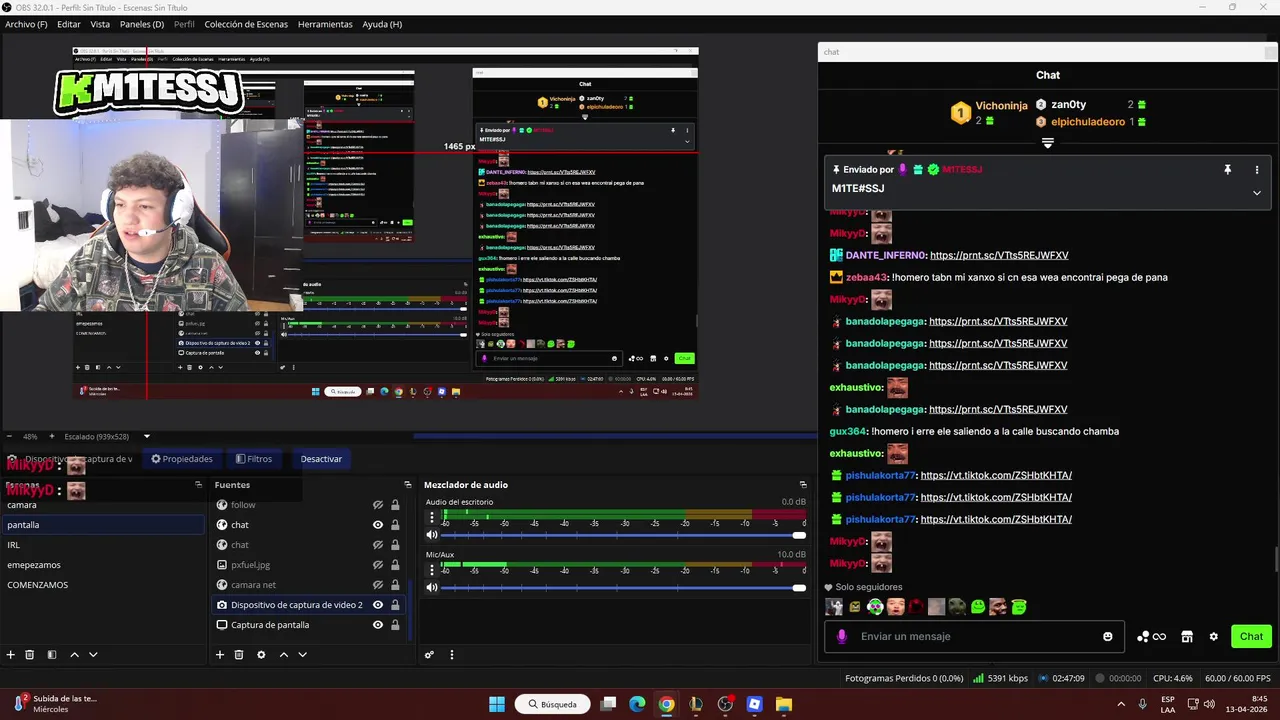Screen dimensions: 1280x720
Task: Open Paneles menu
Action: (x=142, y=24)
